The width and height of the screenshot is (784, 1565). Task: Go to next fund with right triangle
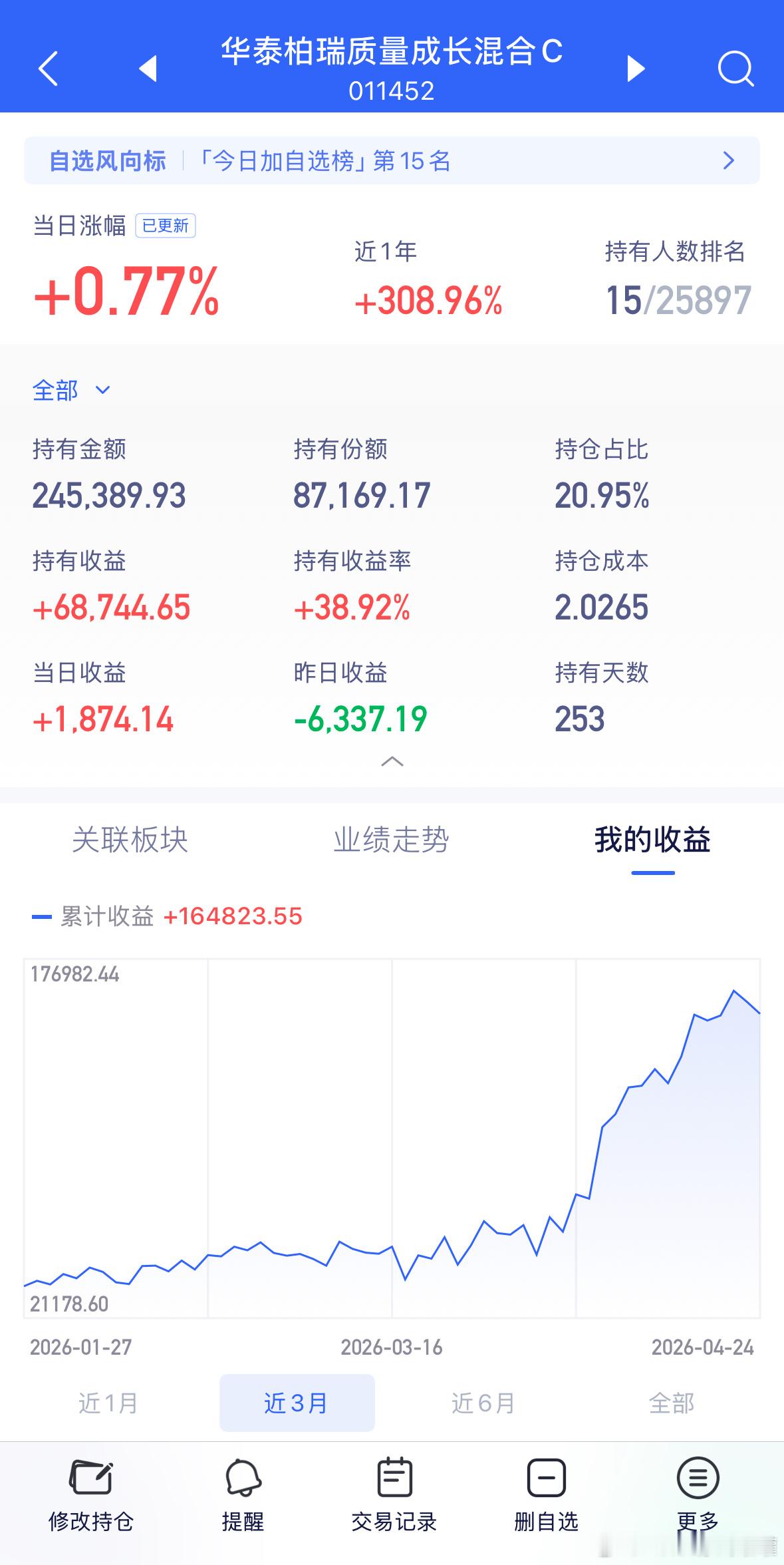pos(636,68)
